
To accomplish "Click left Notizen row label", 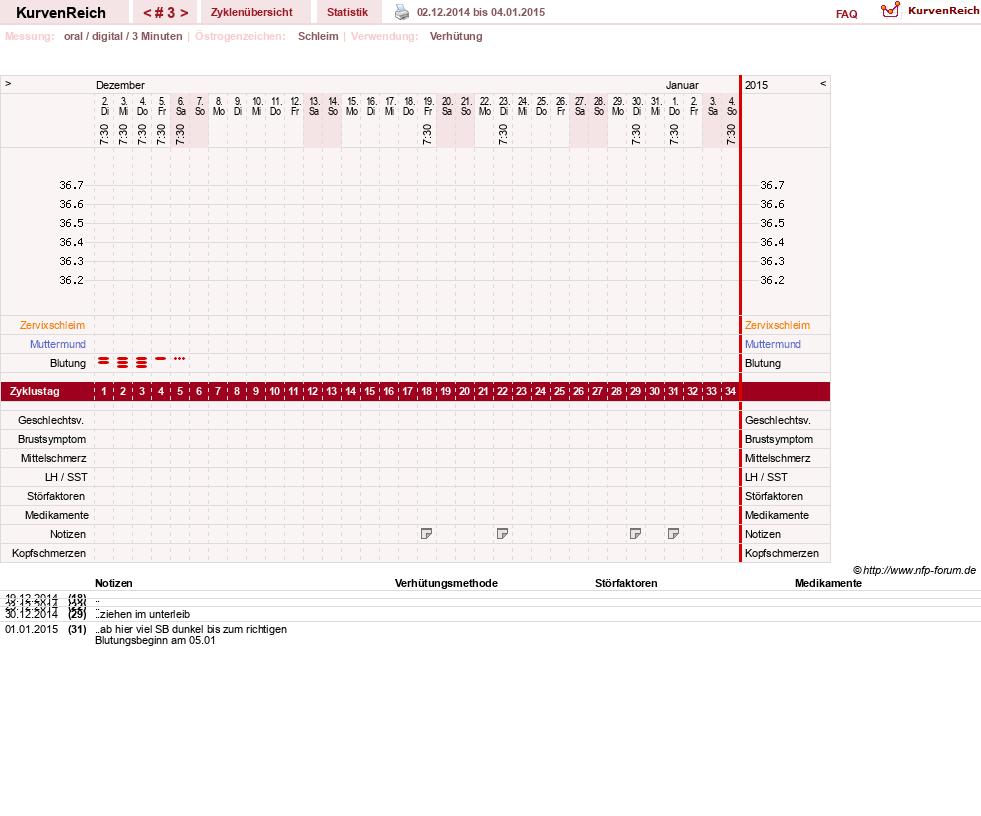I will coord(68,534).
